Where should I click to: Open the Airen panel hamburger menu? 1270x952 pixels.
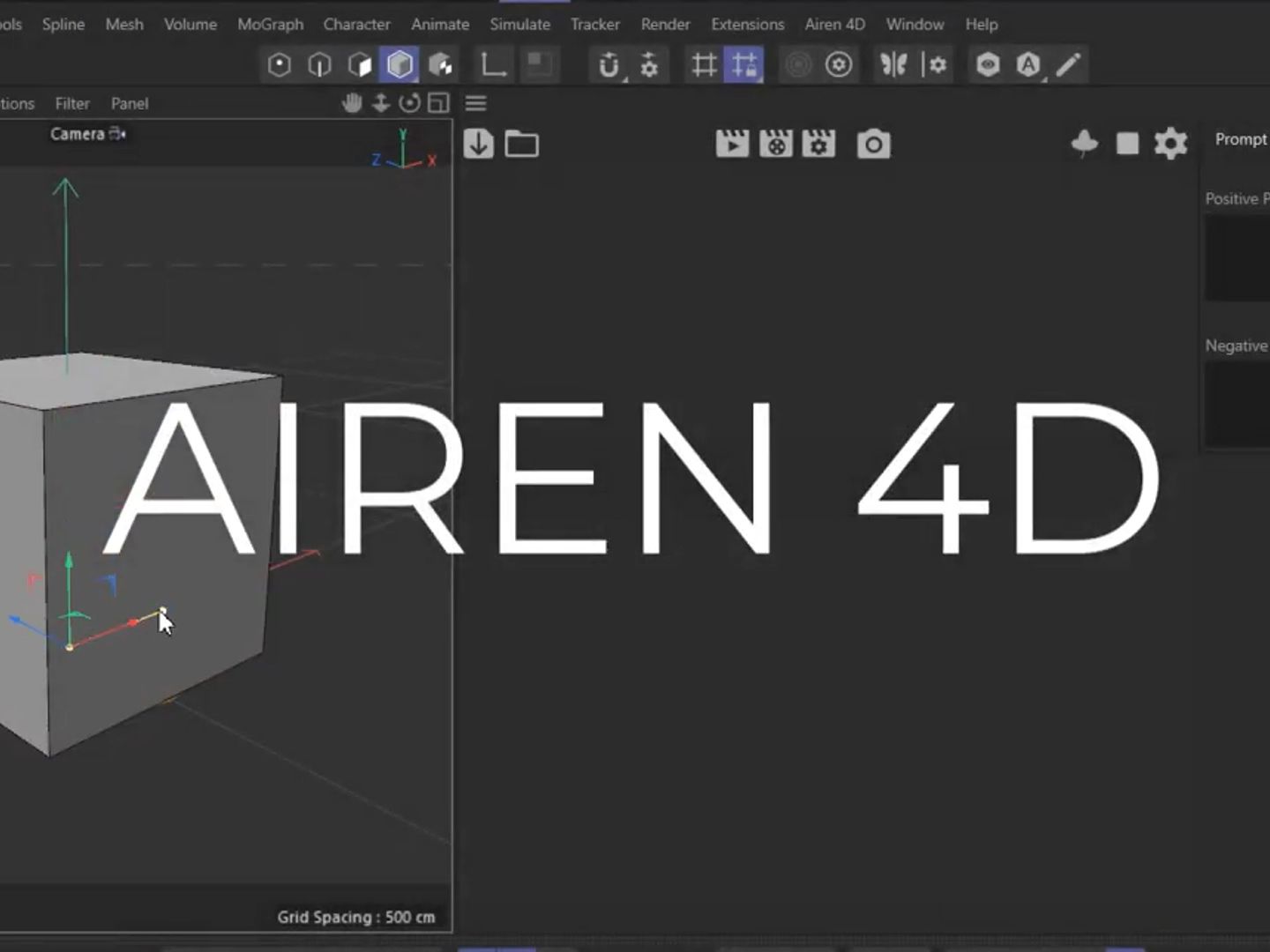tap(476, 103)
